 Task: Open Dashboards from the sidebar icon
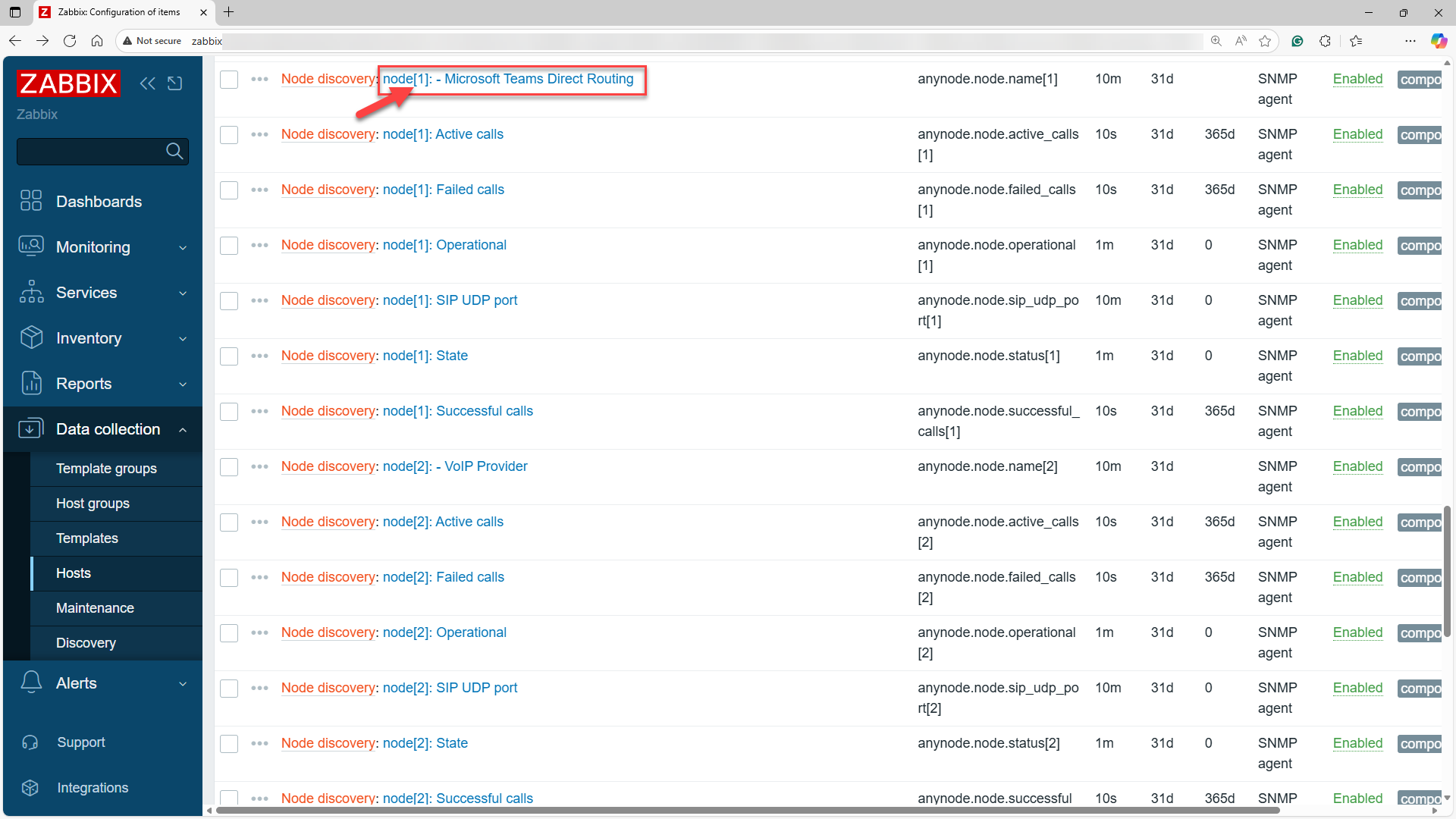pyautogui.click(x=31, y=201)
